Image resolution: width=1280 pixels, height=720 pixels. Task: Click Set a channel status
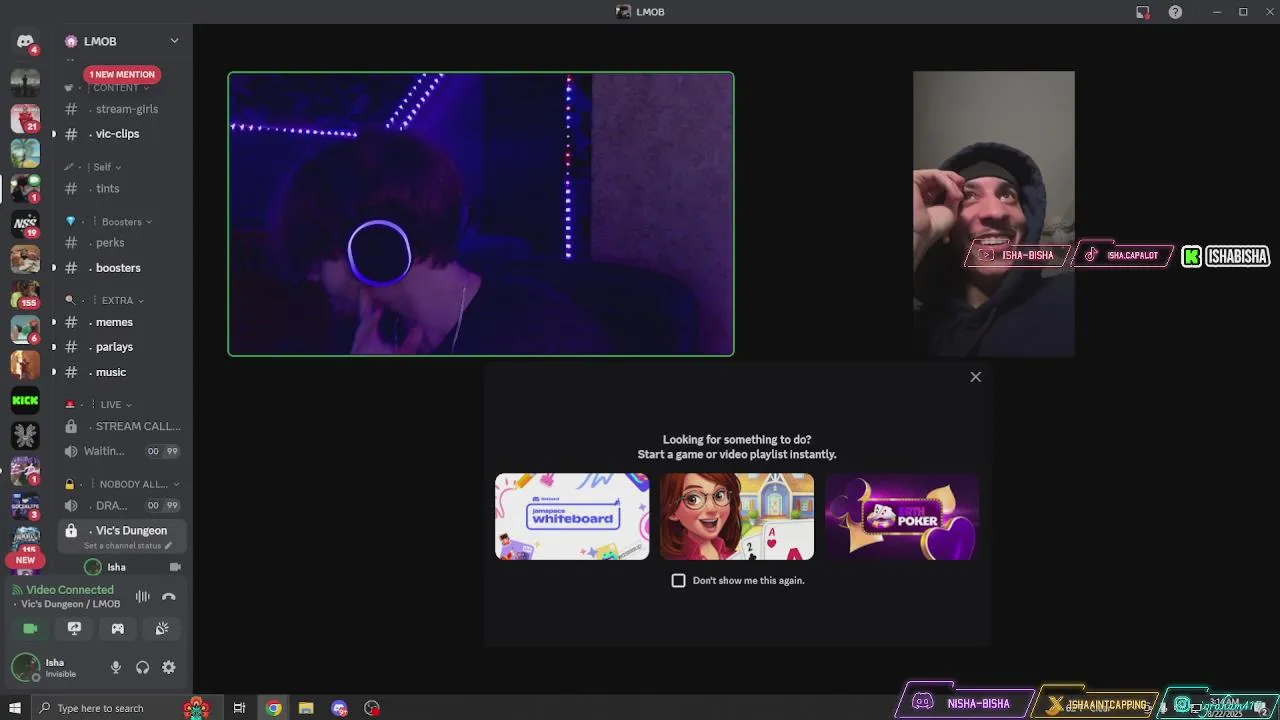click(127, 546)
